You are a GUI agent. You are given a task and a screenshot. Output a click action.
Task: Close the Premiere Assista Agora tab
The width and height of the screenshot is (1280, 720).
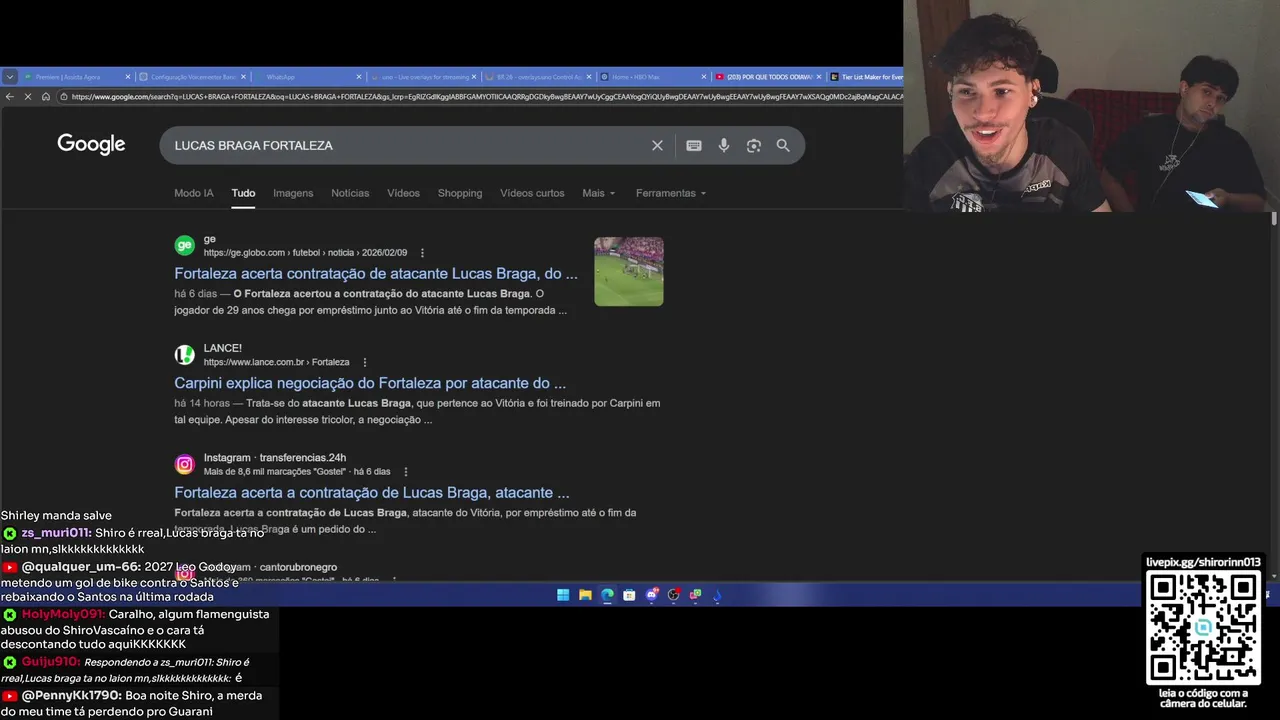[128, 77]
